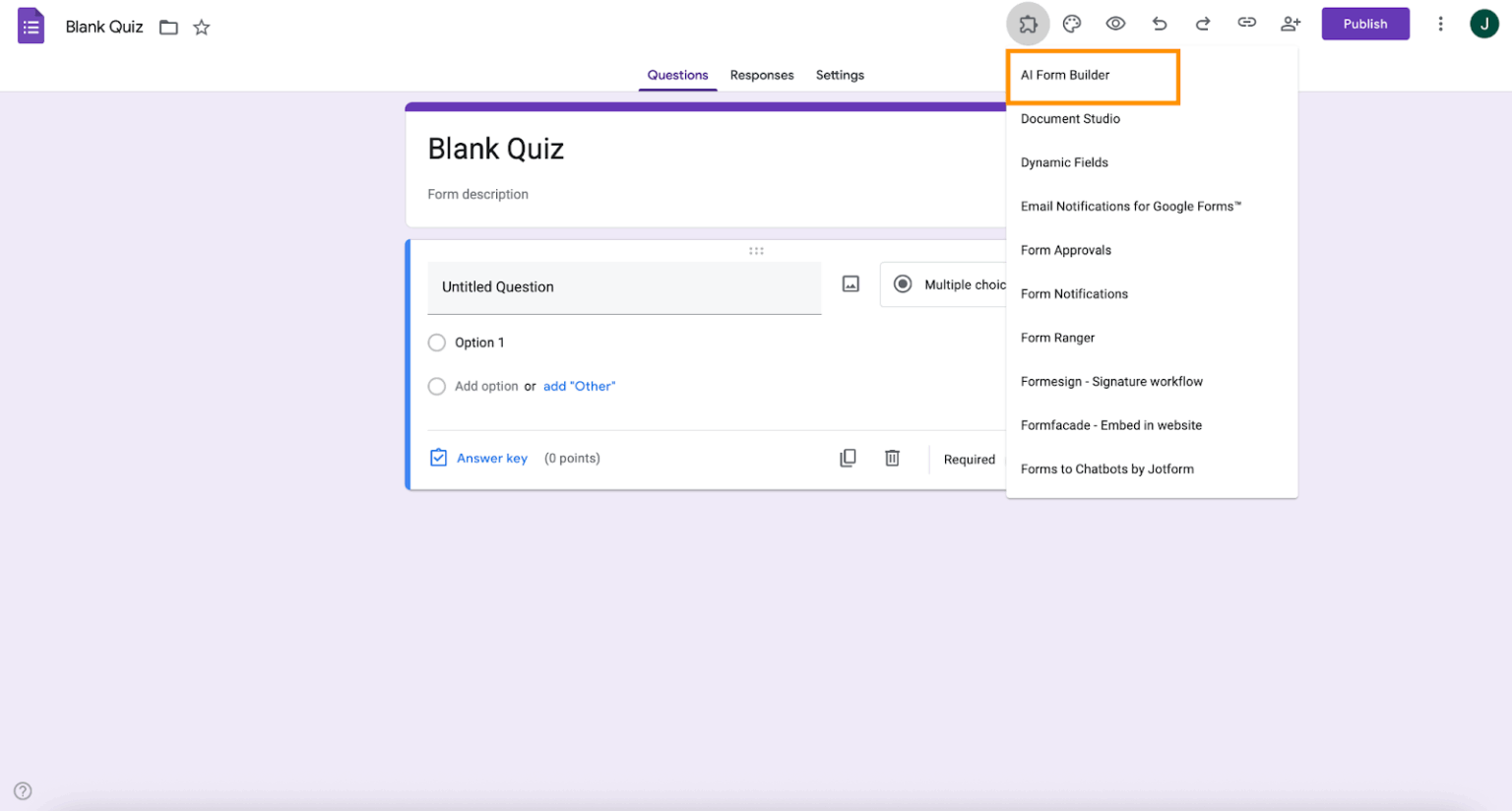Switch to the Responses tab
1512x811 pixels.
click(x=762, y=75)
